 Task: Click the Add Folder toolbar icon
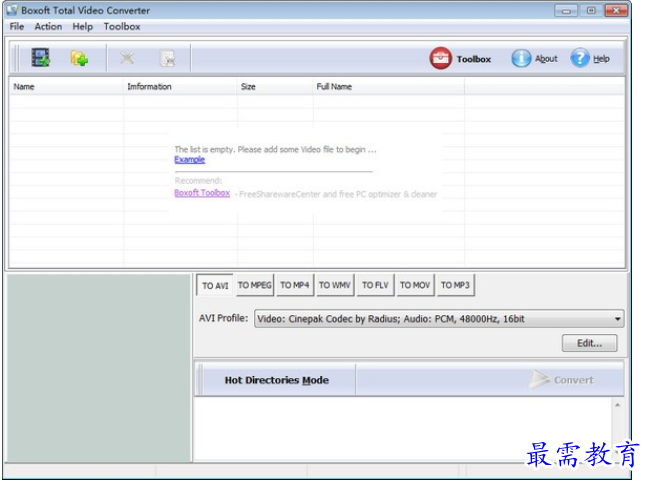[79, 58]
